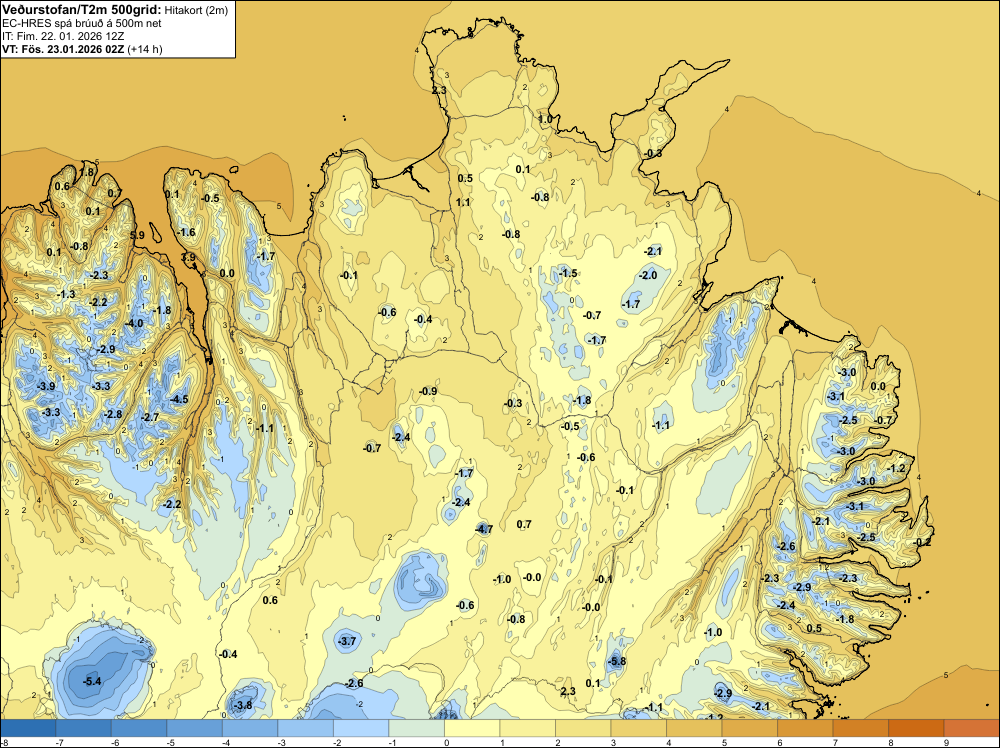Viewport: 1000px width, 748px height.
Task: Pick the -2.7 temperature value
Action: pos(150,417)
